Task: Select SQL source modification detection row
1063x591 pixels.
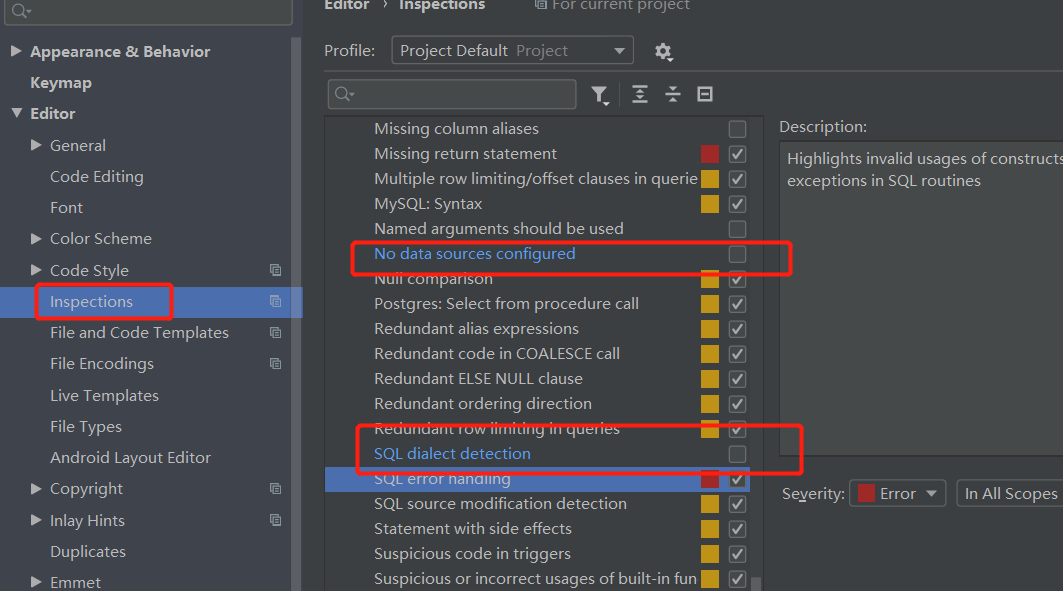Action: 537,504
